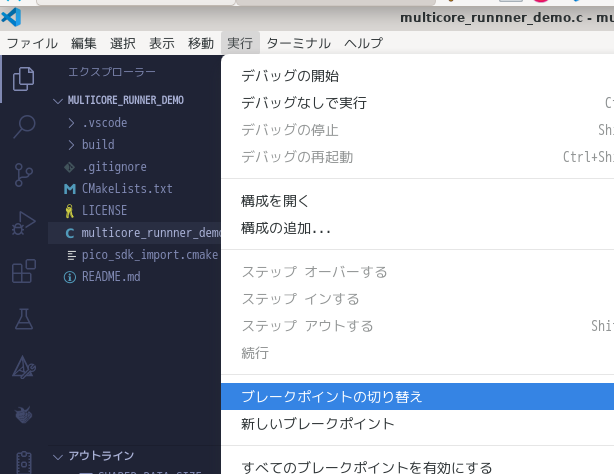This screenshot has height=474, width=614.
Task: Open pico_sdk_import.cmake in explorer
Action: [x=150, y=255]
